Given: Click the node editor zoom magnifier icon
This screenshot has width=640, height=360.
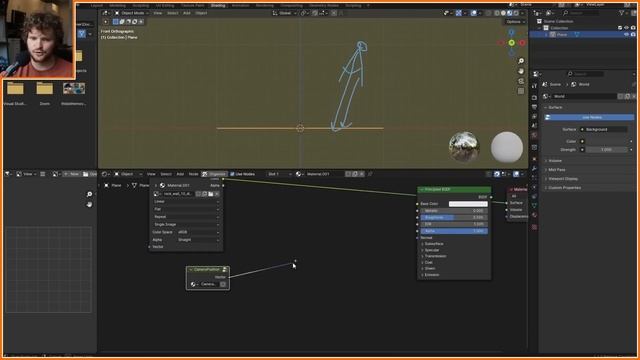Looking at the screenshot, I should coord(89,194).
